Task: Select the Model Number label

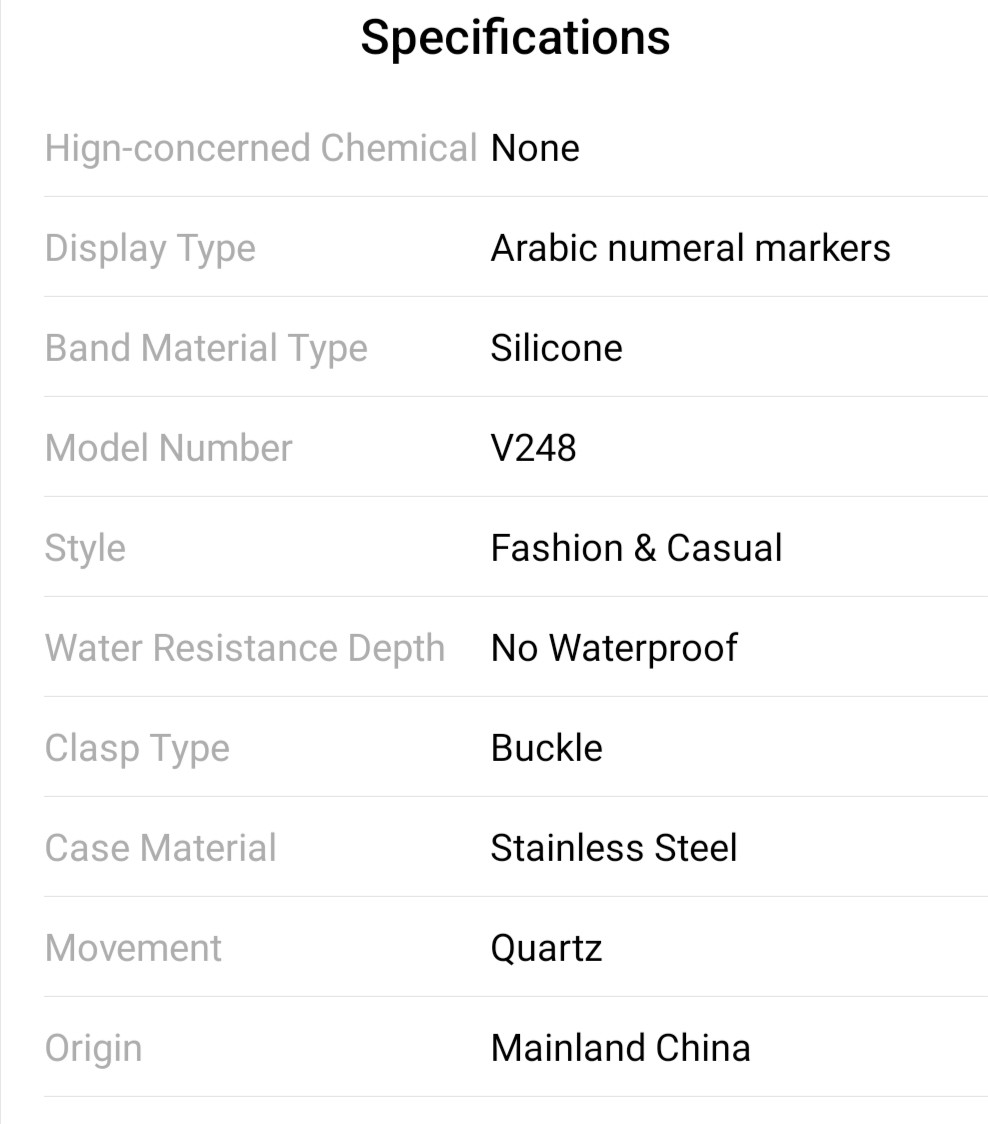Action: 168,448
